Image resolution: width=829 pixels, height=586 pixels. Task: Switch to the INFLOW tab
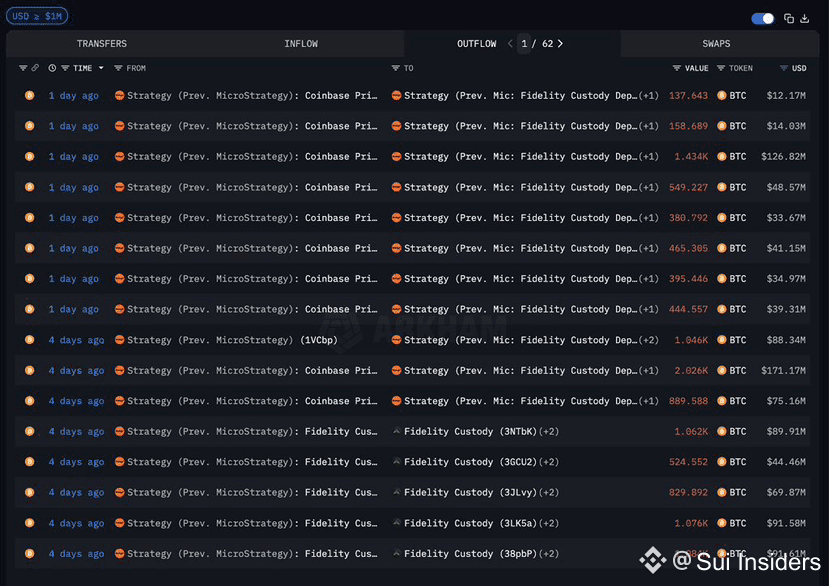[x=301, y=43]
